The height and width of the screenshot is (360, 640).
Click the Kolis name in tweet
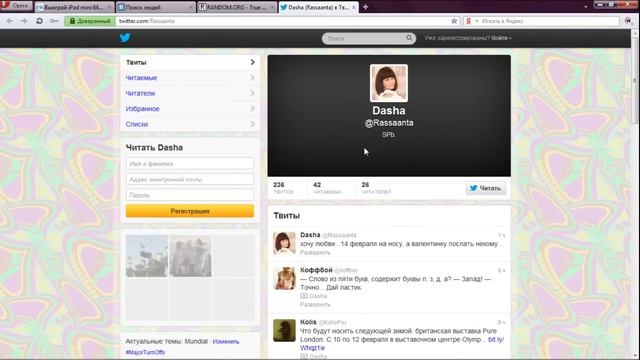[308, 322]
